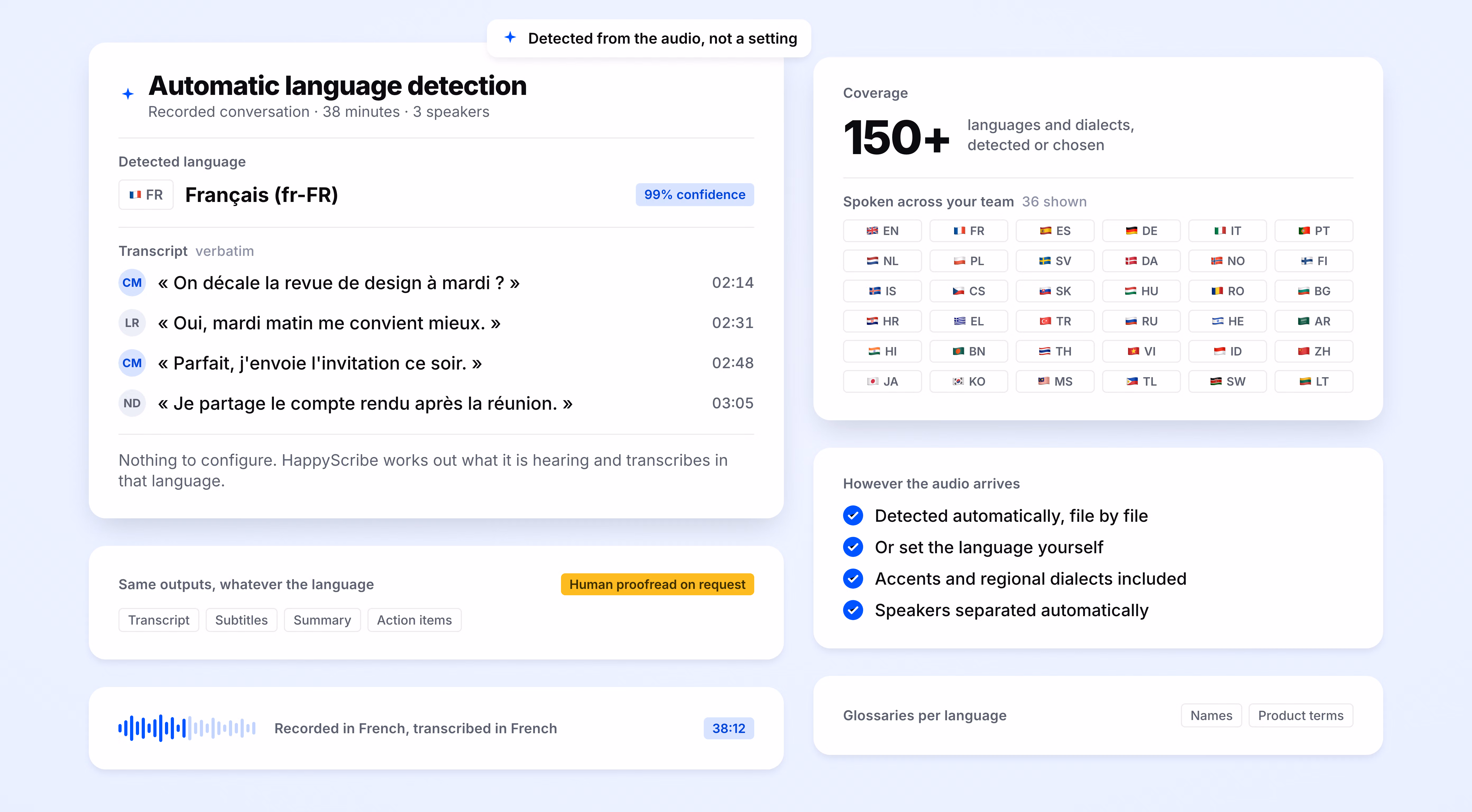1472x812 pixels.
Task: Click the blue sparkle icon beside Automatic language detection
Action: coord(128,94)
